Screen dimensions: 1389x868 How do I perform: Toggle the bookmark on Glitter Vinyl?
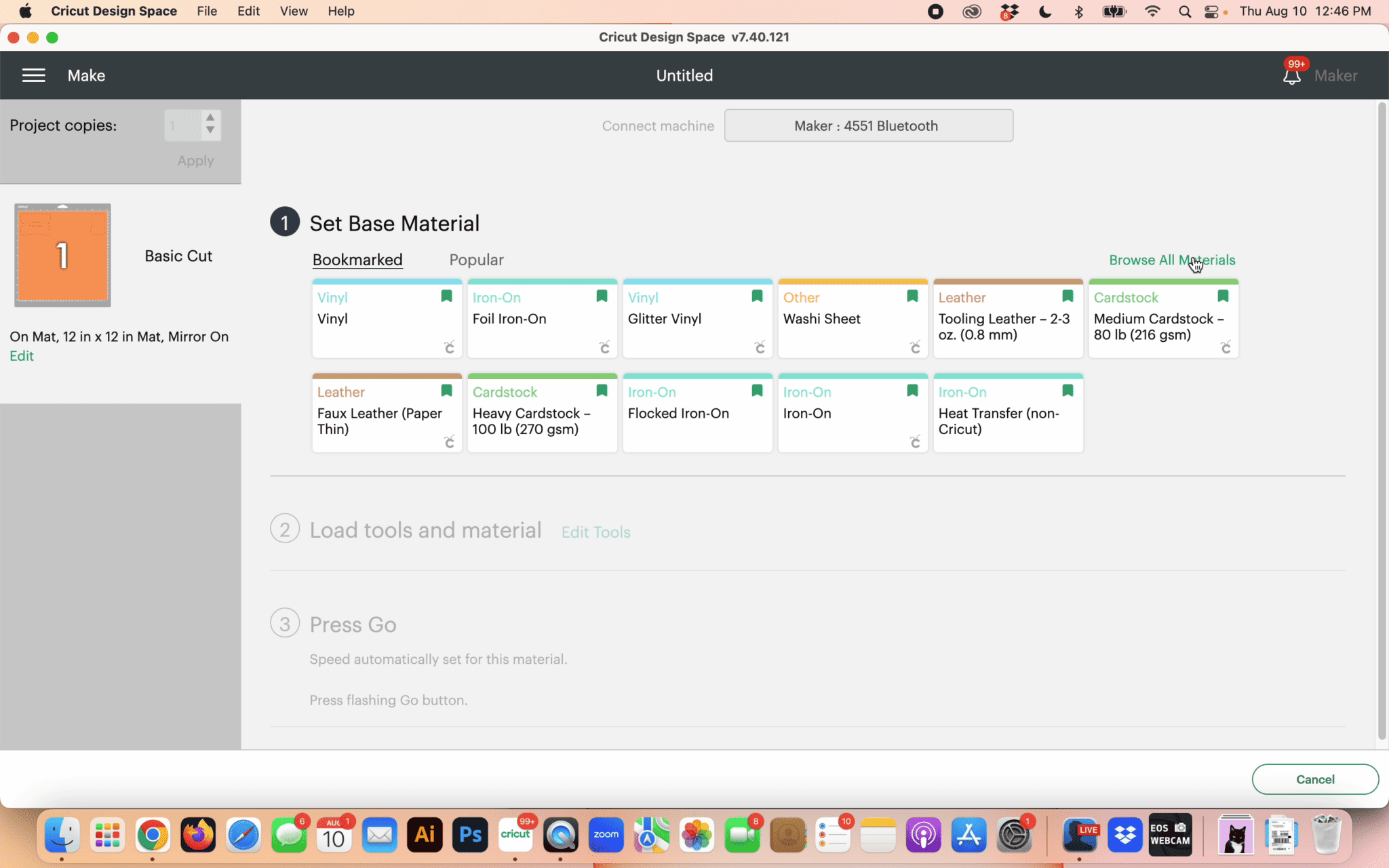click(x=757, y=296)
